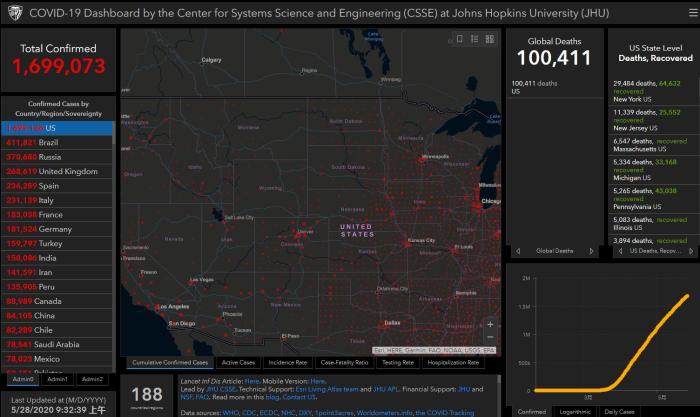
Task: Open the Esri Living Atlas team link
Action: [x=327, y=389]
